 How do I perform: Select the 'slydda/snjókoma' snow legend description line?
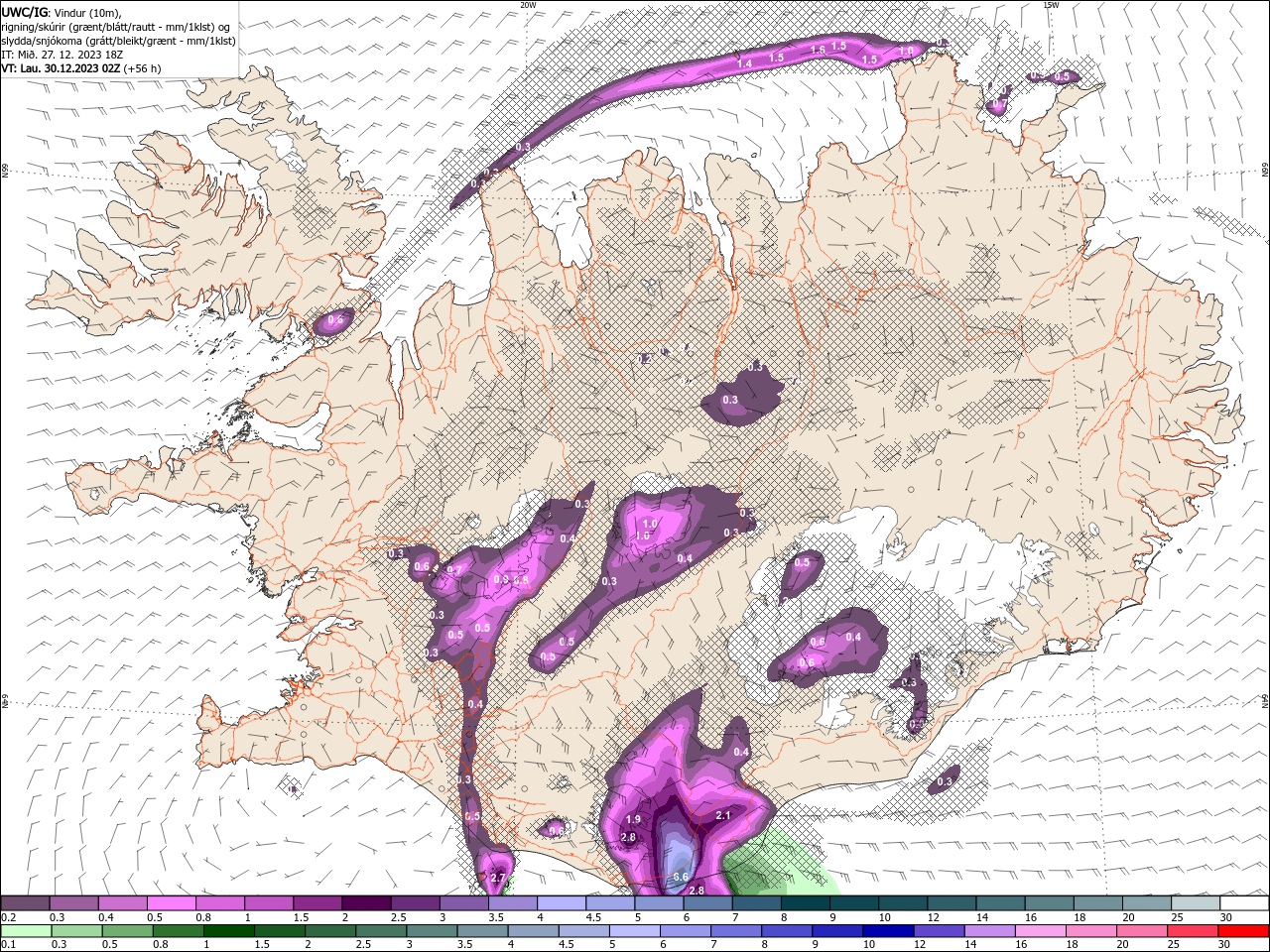click(118, 41)
